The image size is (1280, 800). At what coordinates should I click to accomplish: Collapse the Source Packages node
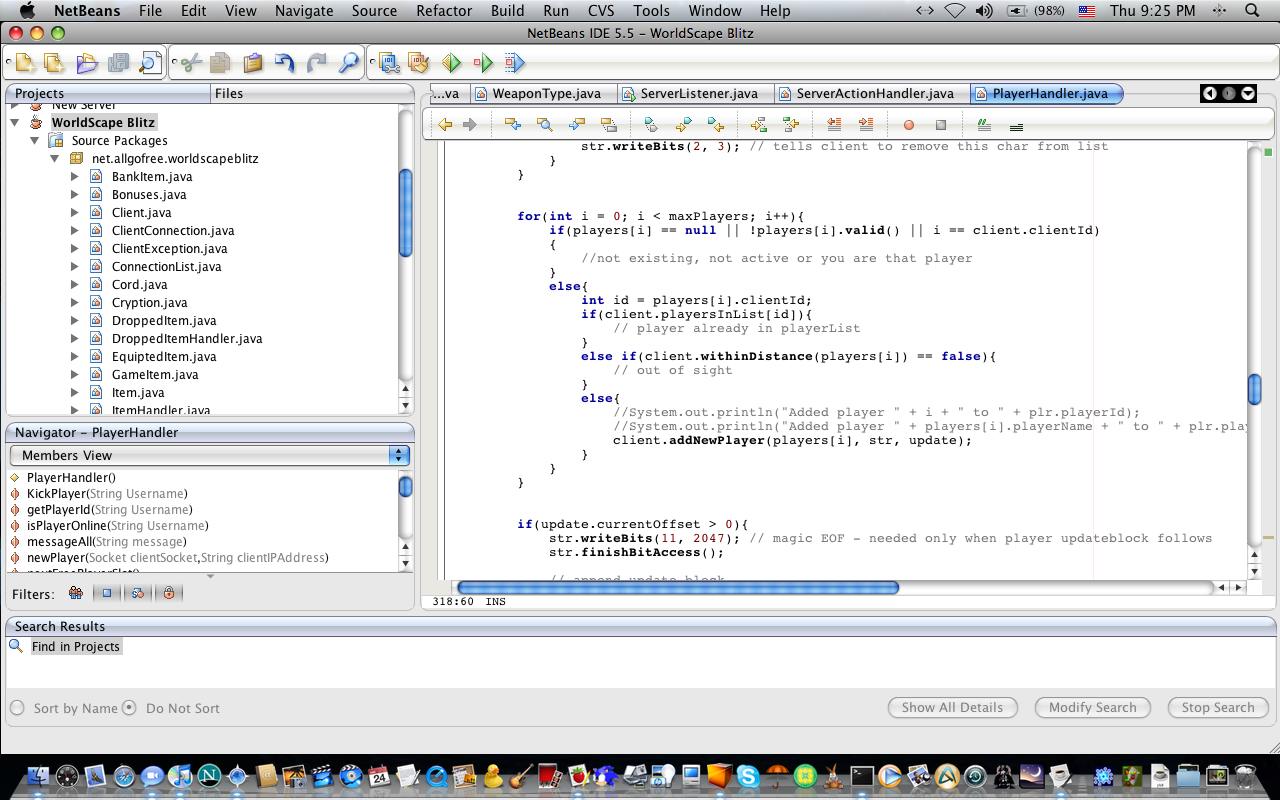(35, 140)
